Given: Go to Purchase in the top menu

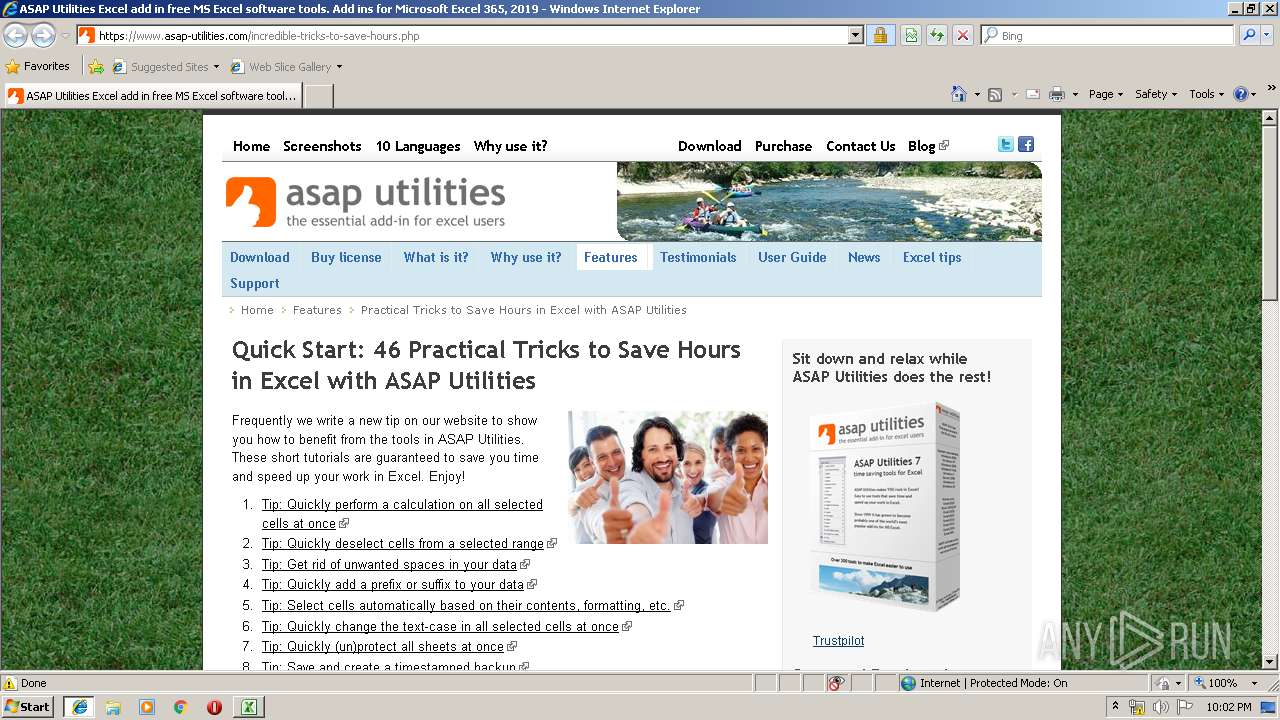Looking at the screenshot, I should click(783, 146).
